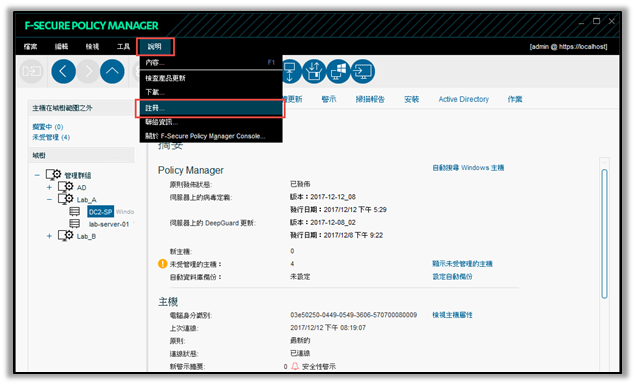Select the Lab_B tree label
635x385 pixels.
[86, 236]
